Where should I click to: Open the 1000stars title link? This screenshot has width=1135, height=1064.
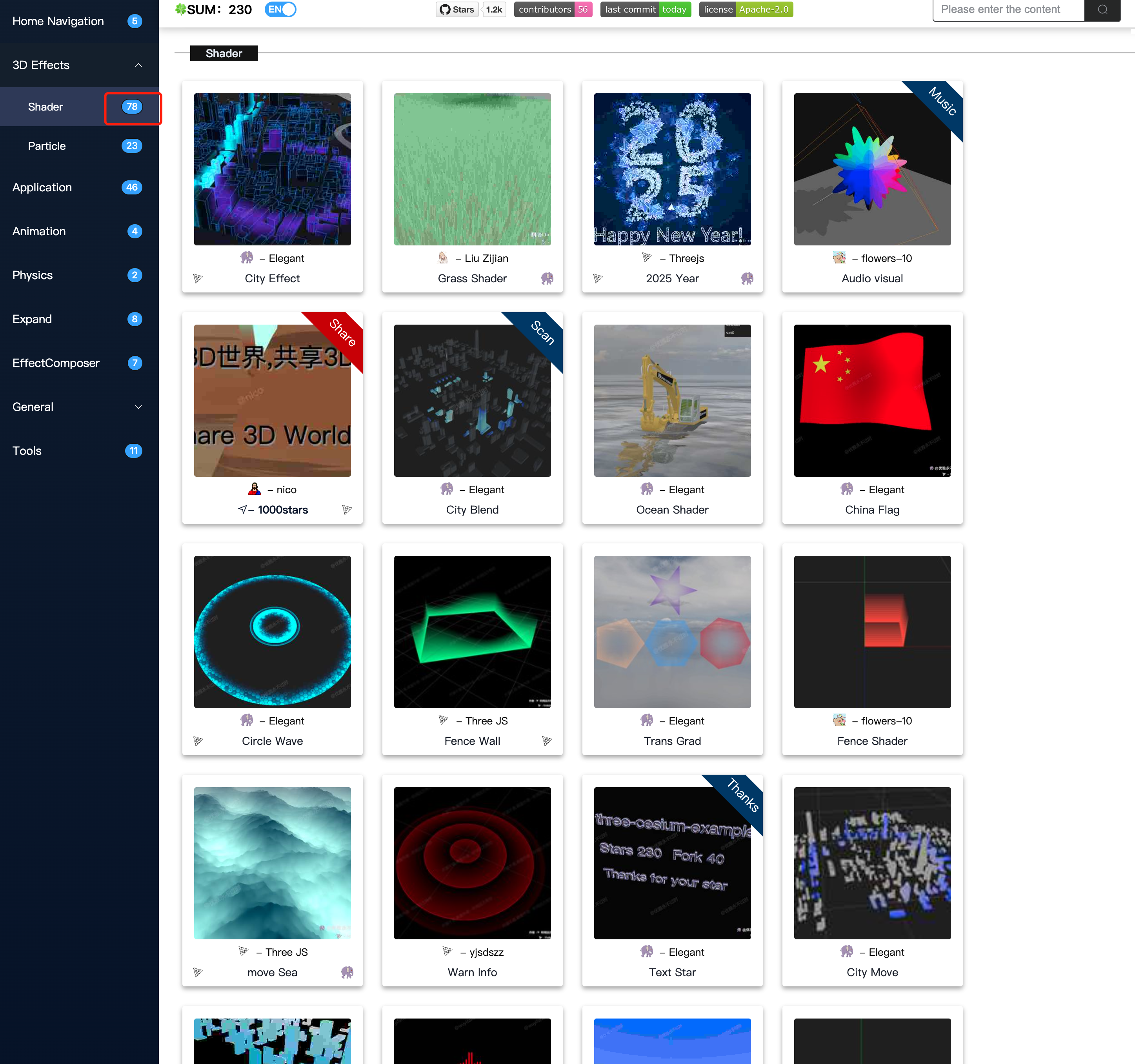click(283, 510)
